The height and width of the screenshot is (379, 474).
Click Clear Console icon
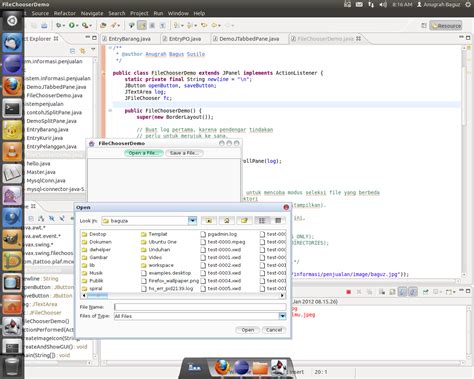pyautogui.click(x=382, y=292)
